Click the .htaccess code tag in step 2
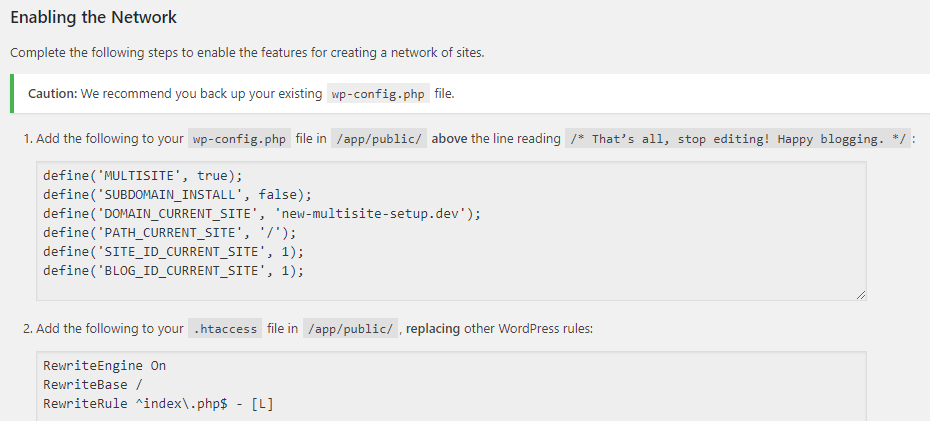 pyautogui.click(x=225, y=328)
